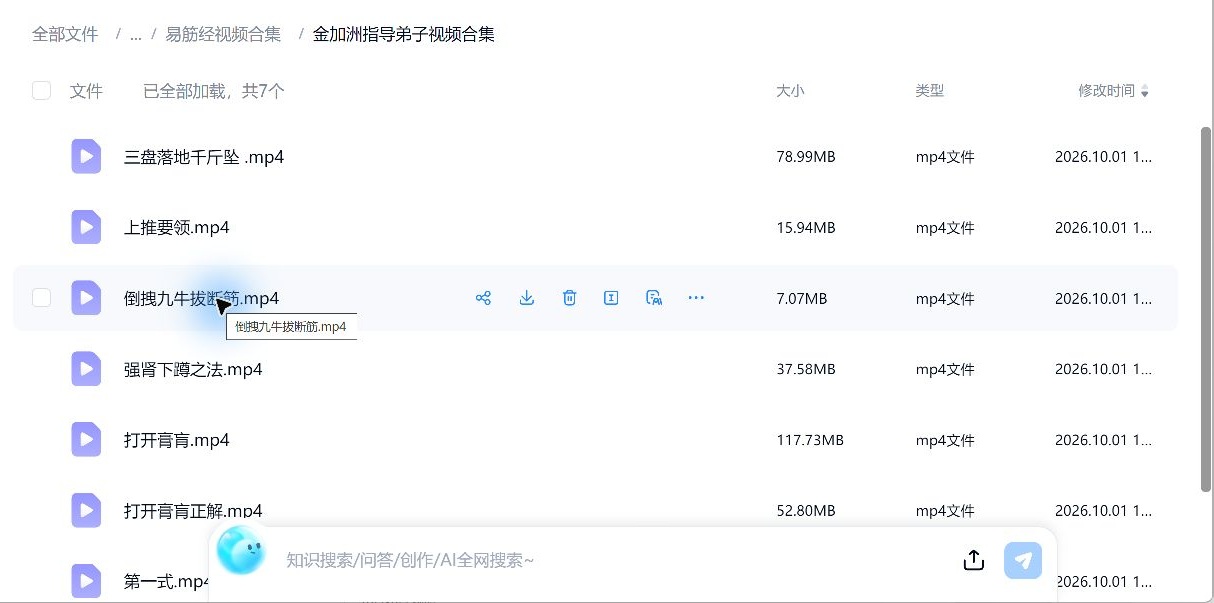The image size is (1214, 603).
Task: Click the 文件 column header
Action: pyautogui.click(x=87, y=91)
